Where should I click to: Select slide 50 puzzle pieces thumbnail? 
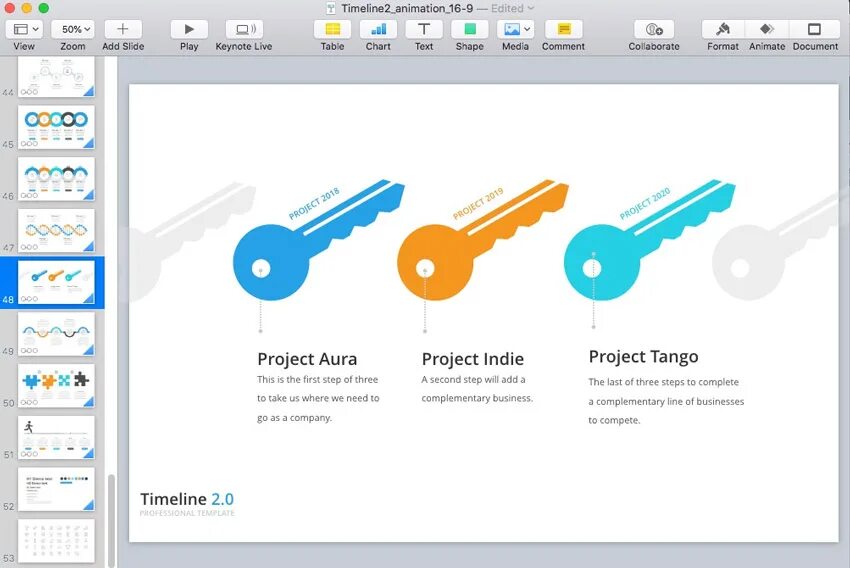pyautogui.click(x=56, y=386)
